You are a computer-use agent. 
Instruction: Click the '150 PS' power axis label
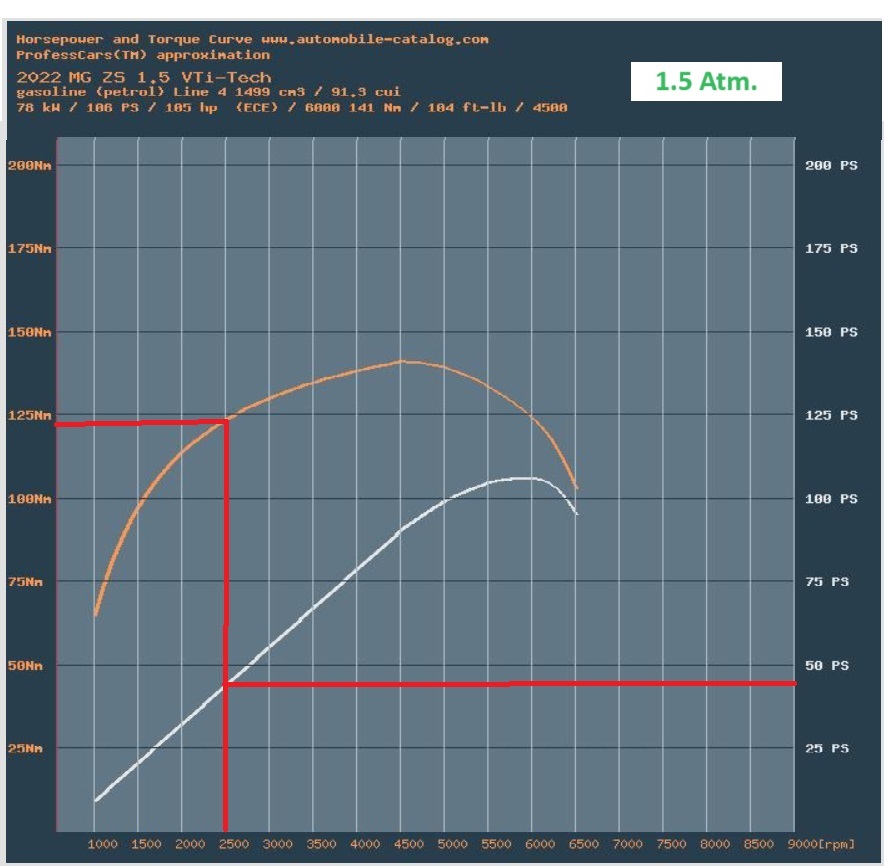pyautogui.click(x=831, y=332)
